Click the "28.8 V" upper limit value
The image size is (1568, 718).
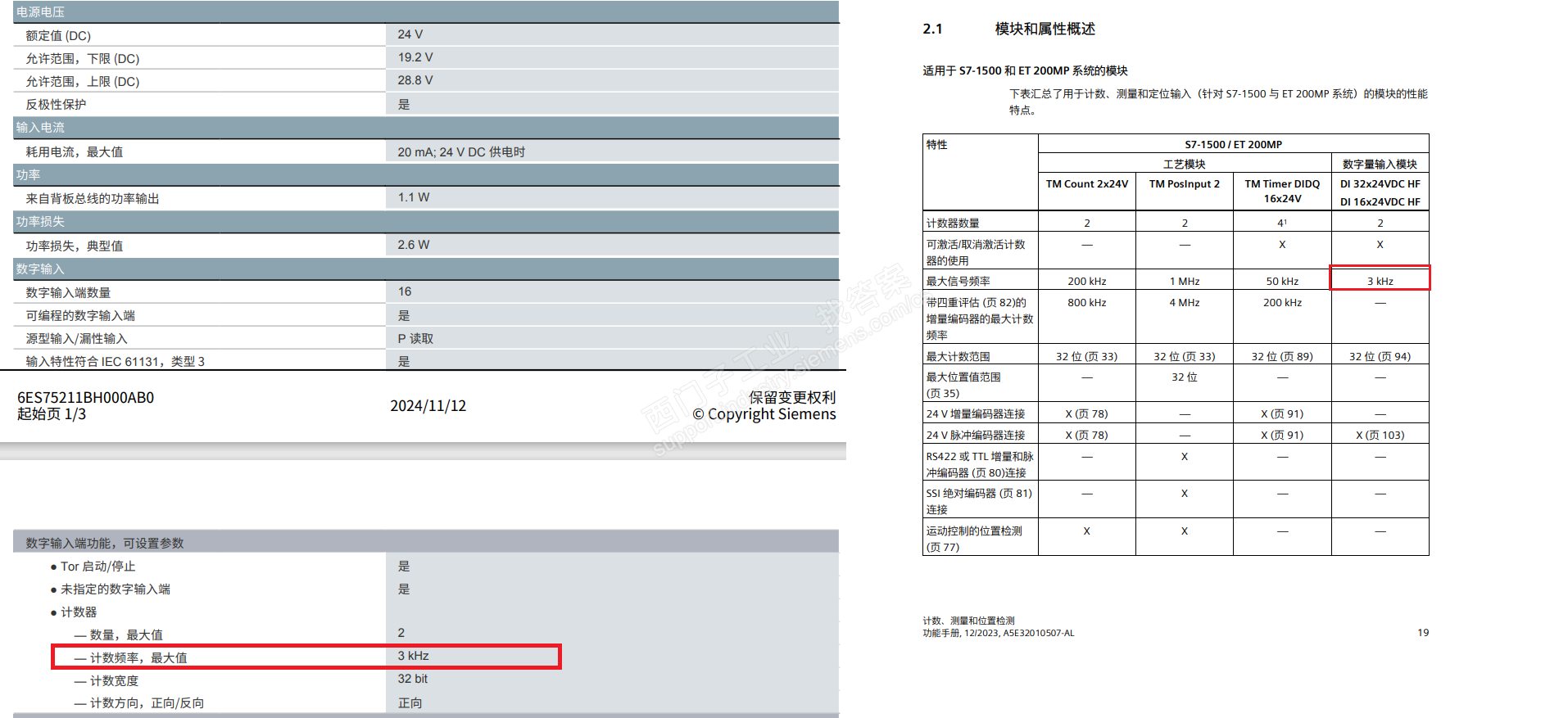coord(415,80)
